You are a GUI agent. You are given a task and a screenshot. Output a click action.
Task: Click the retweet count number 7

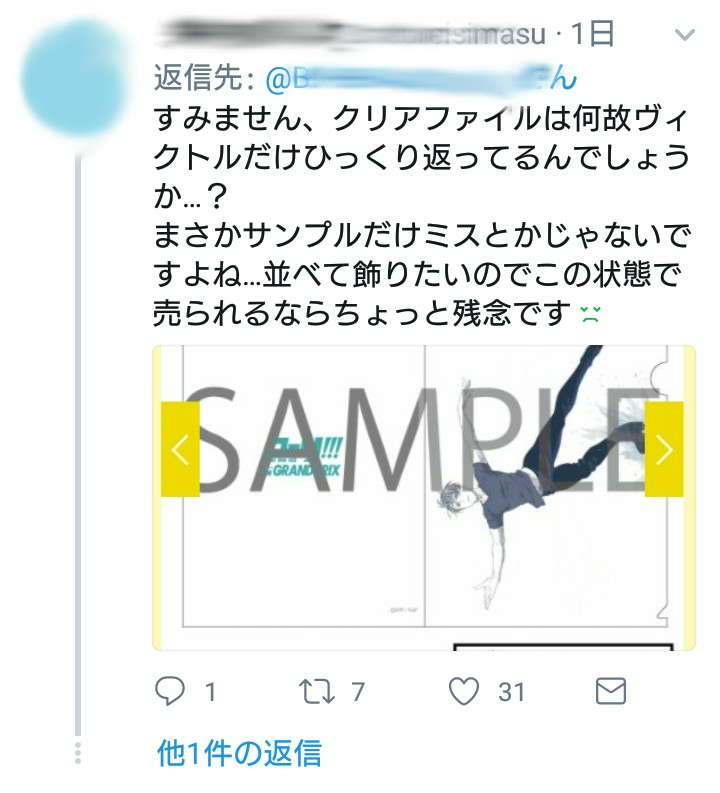click(x=358, y=692)
